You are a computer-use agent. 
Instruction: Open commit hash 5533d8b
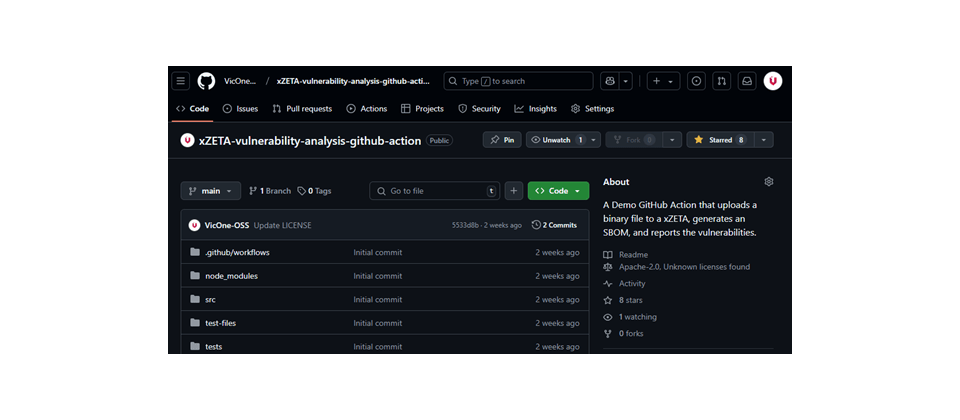[465, 225]
